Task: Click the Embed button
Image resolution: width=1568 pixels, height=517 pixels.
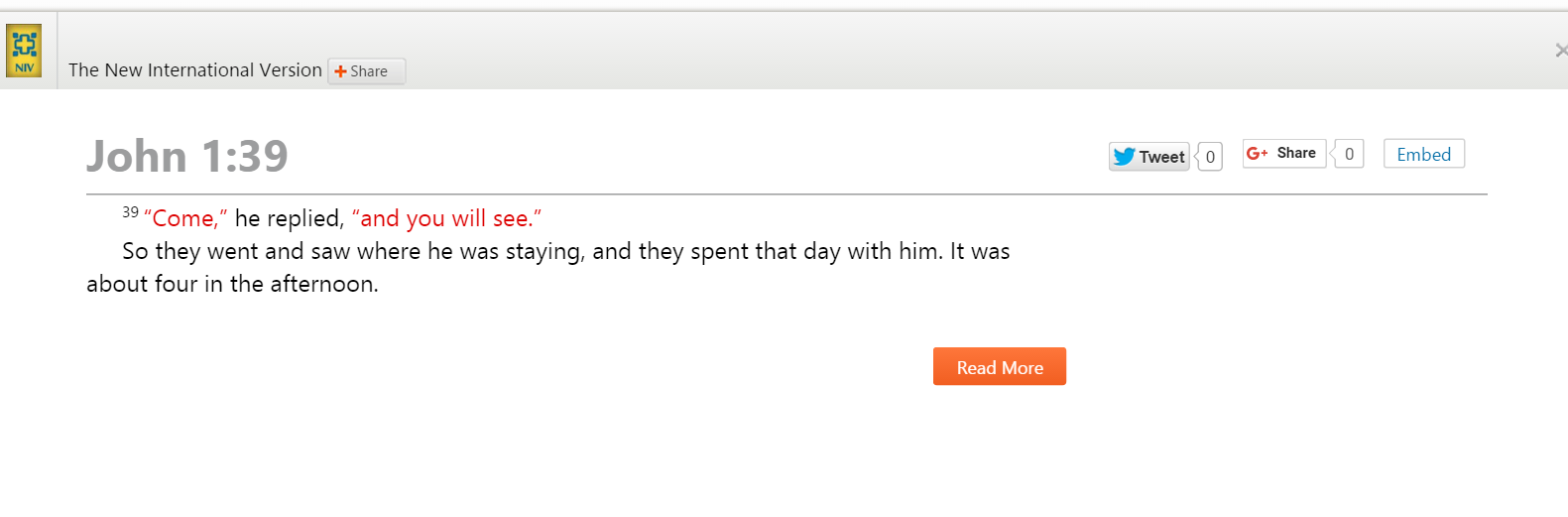Action: tap(1423, 154)
